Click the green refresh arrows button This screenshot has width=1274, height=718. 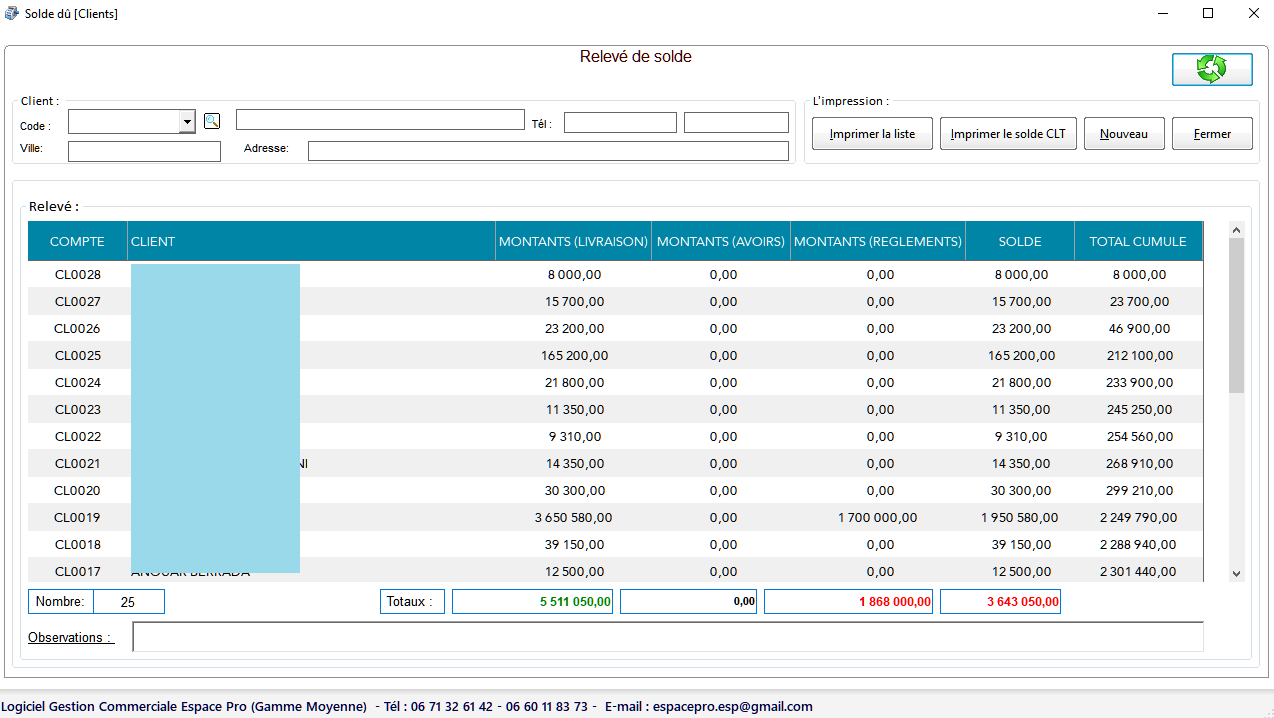pos(1212,69)
